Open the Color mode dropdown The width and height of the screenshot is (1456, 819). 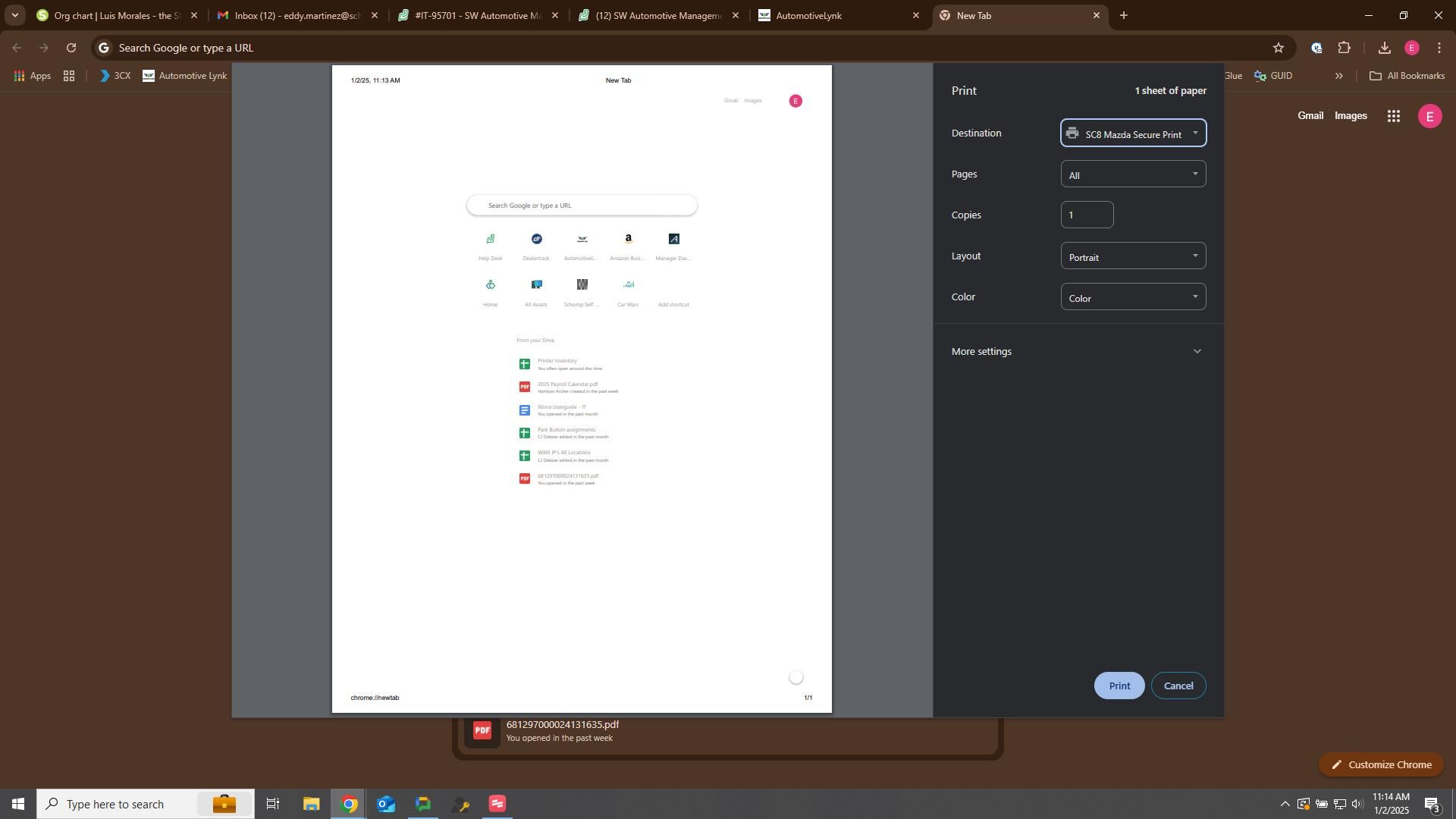[1133, 297]
